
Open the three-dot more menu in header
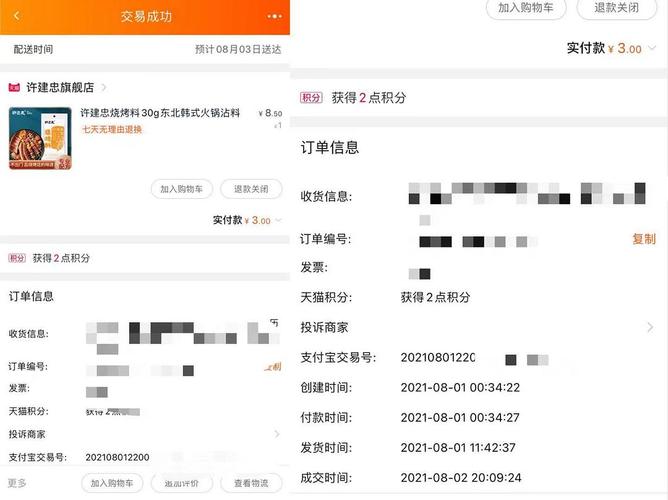[274, 16]
